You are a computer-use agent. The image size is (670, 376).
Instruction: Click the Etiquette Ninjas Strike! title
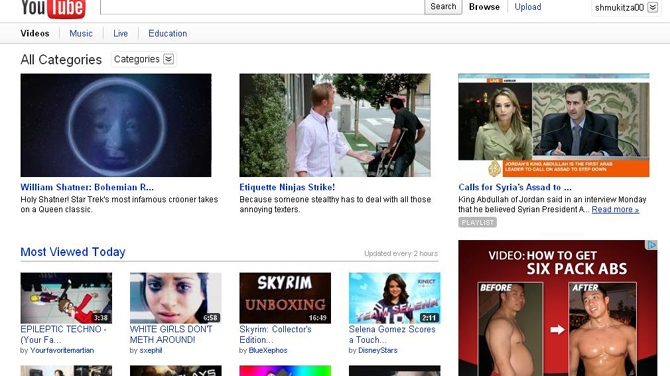[287, 187]
